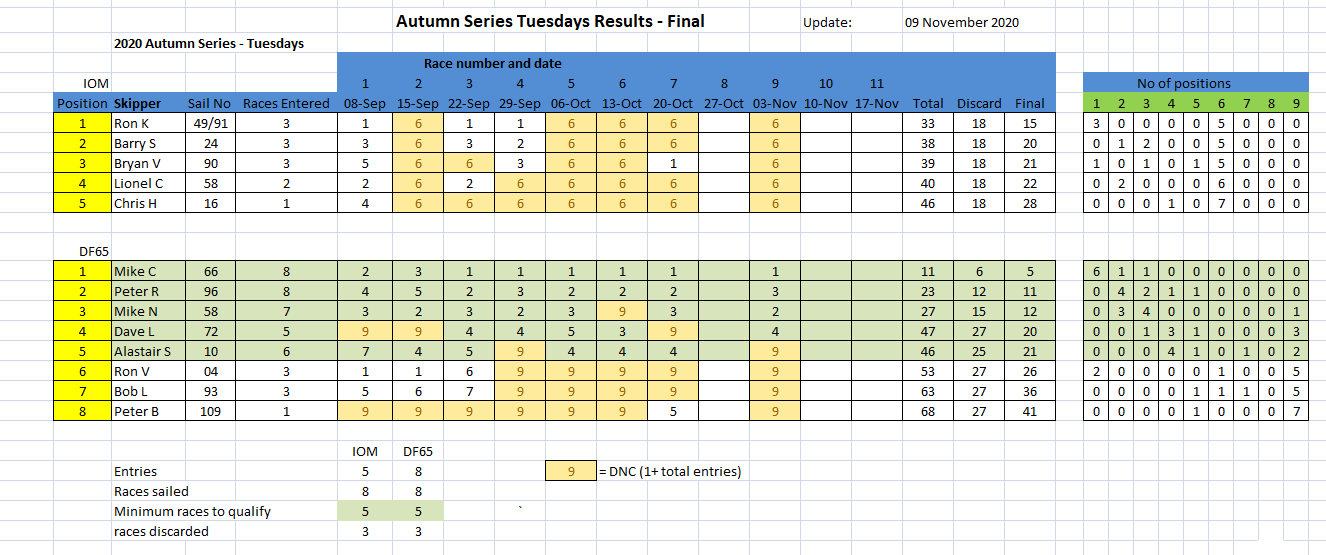
Task: Click the yellow DNC legend cell
Action: [570, 471]
